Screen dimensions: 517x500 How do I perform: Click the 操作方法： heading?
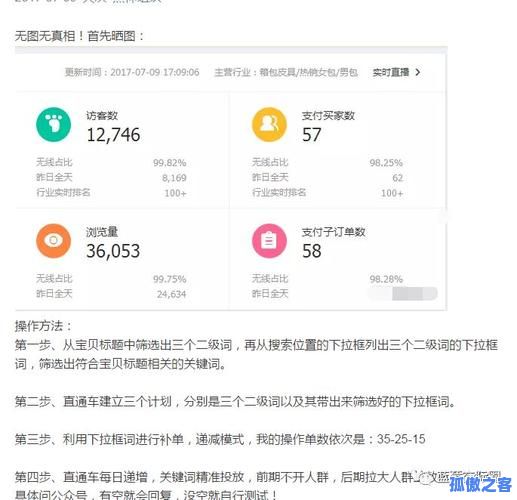click(43, 326)
